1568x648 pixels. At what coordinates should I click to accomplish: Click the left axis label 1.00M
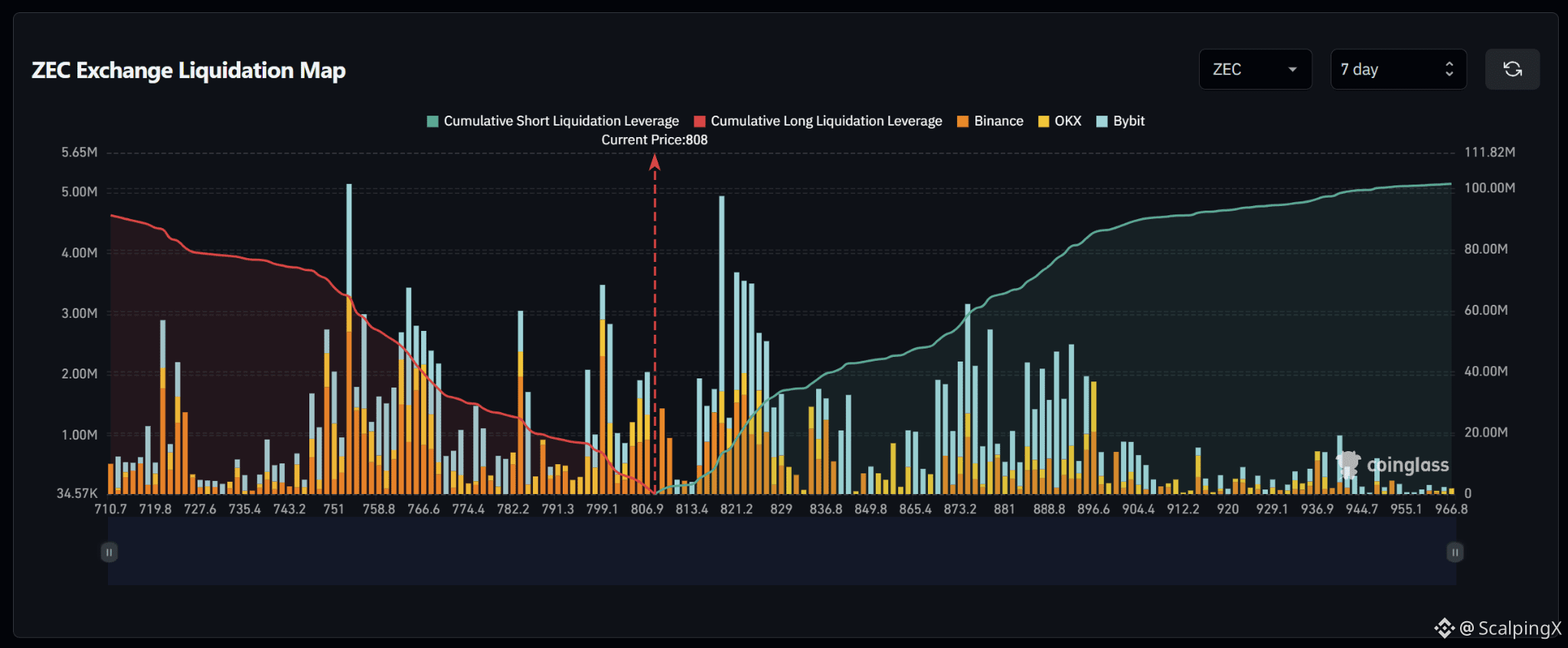tap(80, 435)
